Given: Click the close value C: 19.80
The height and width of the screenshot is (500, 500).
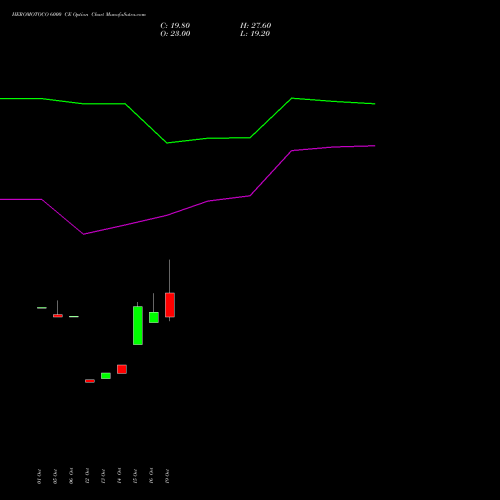Looking at the screenshot, I should pos(175,26).
